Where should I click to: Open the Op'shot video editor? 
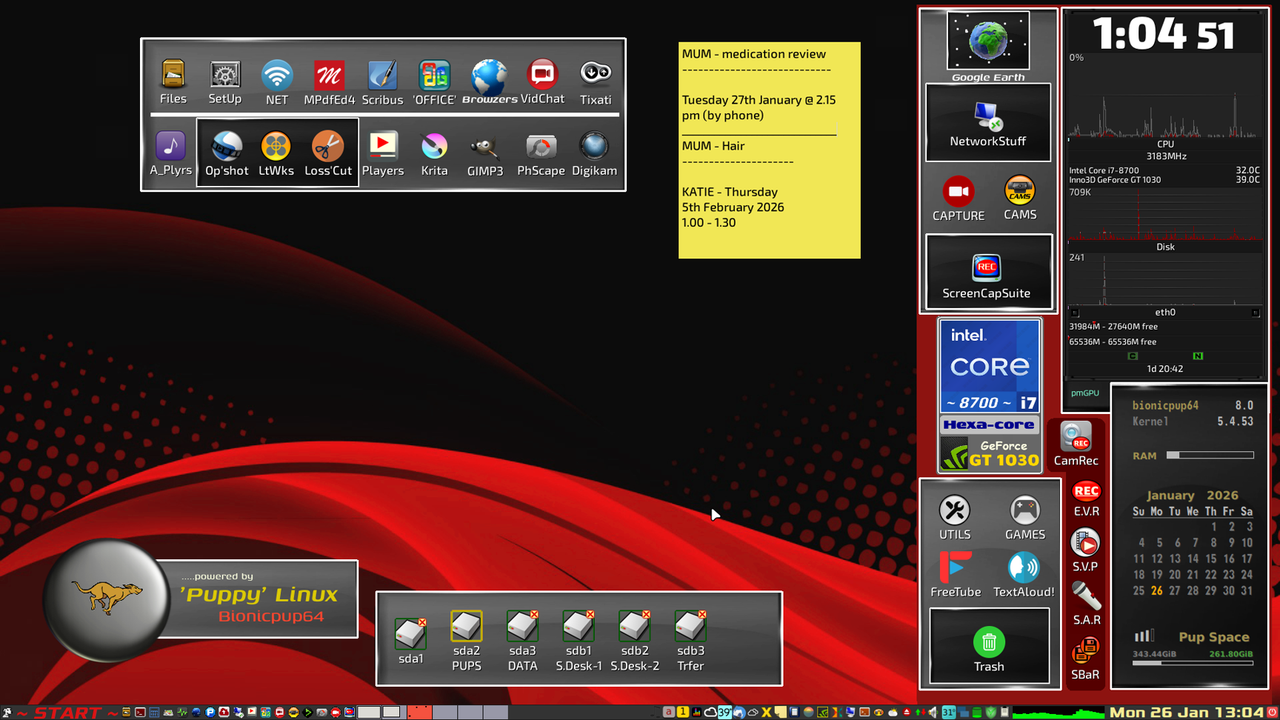tap(225, 145)
